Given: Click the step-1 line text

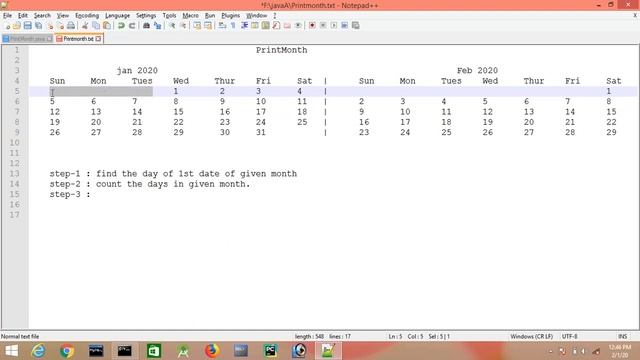Looking at the screenshot, I should coord(173,174).
